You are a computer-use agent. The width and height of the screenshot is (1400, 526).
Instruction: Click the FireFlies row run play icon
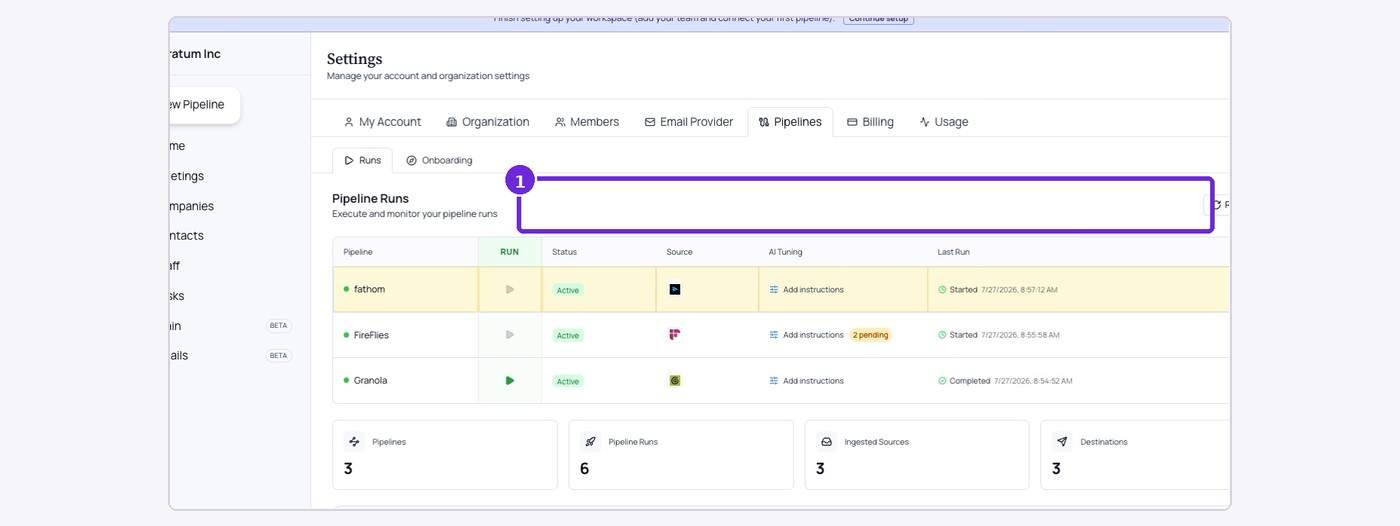pyautogui.click(x=510, y=335)
